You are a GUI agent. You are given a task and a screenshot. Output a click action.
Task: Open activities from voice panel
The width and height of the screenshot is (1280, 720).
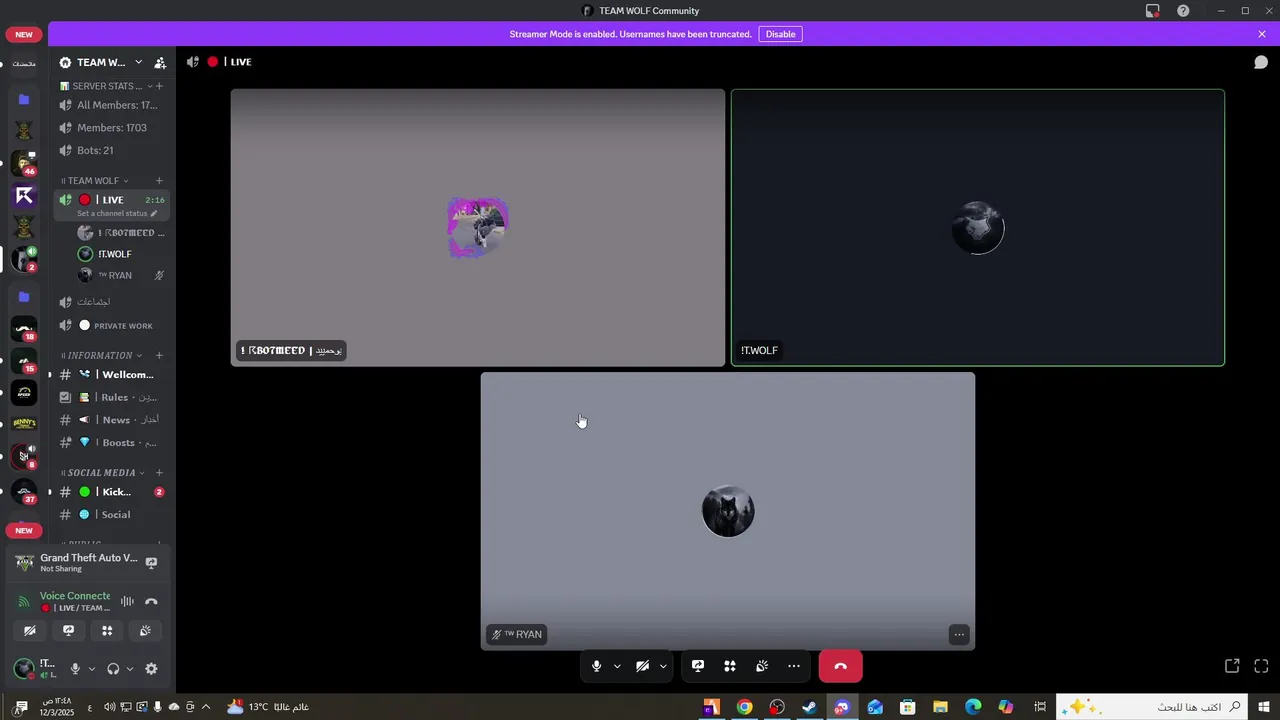(107, 630)
